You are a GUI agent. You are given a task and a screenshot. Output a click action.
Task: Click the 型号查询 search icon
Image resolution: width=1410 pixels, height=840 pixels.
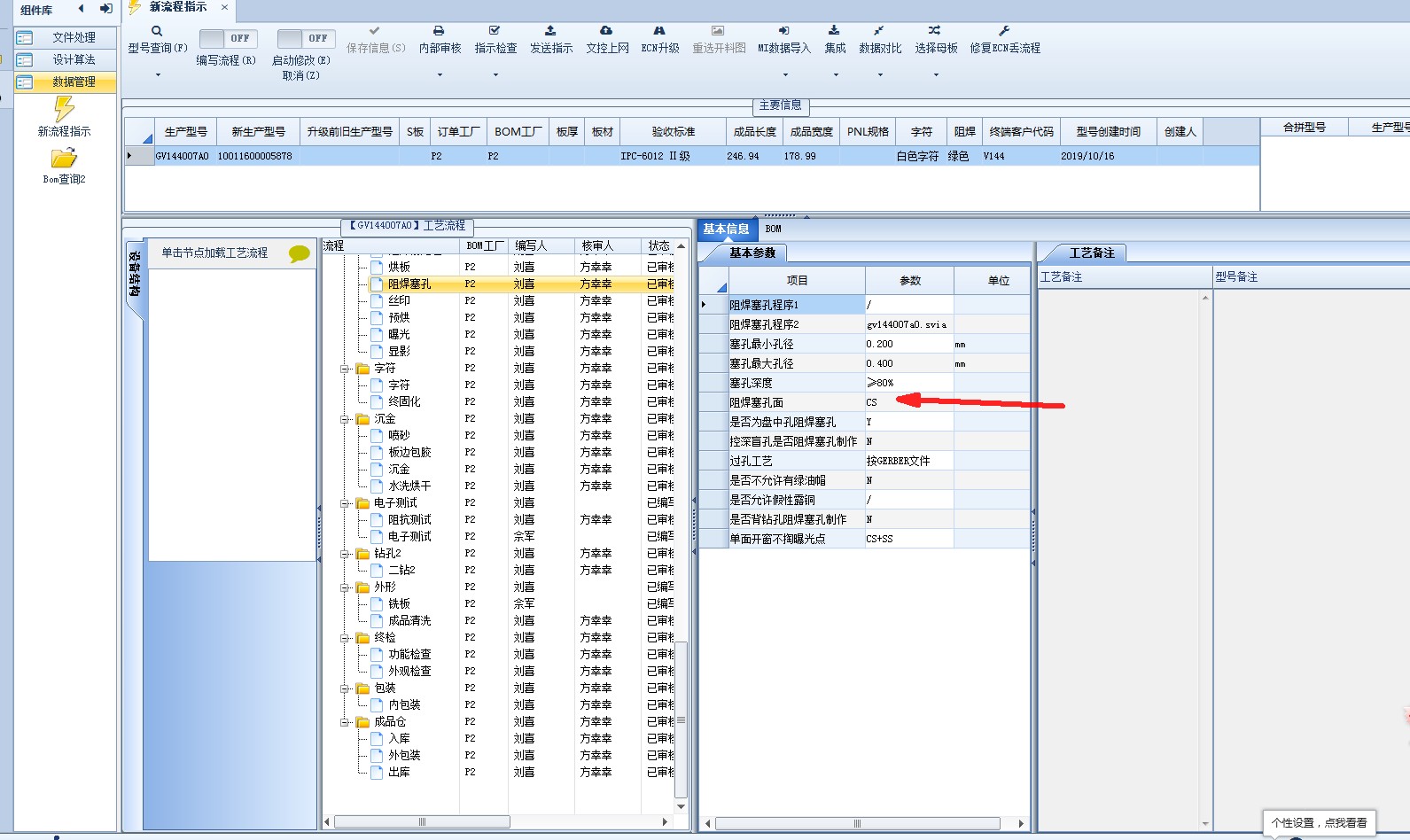pos(157,31)
